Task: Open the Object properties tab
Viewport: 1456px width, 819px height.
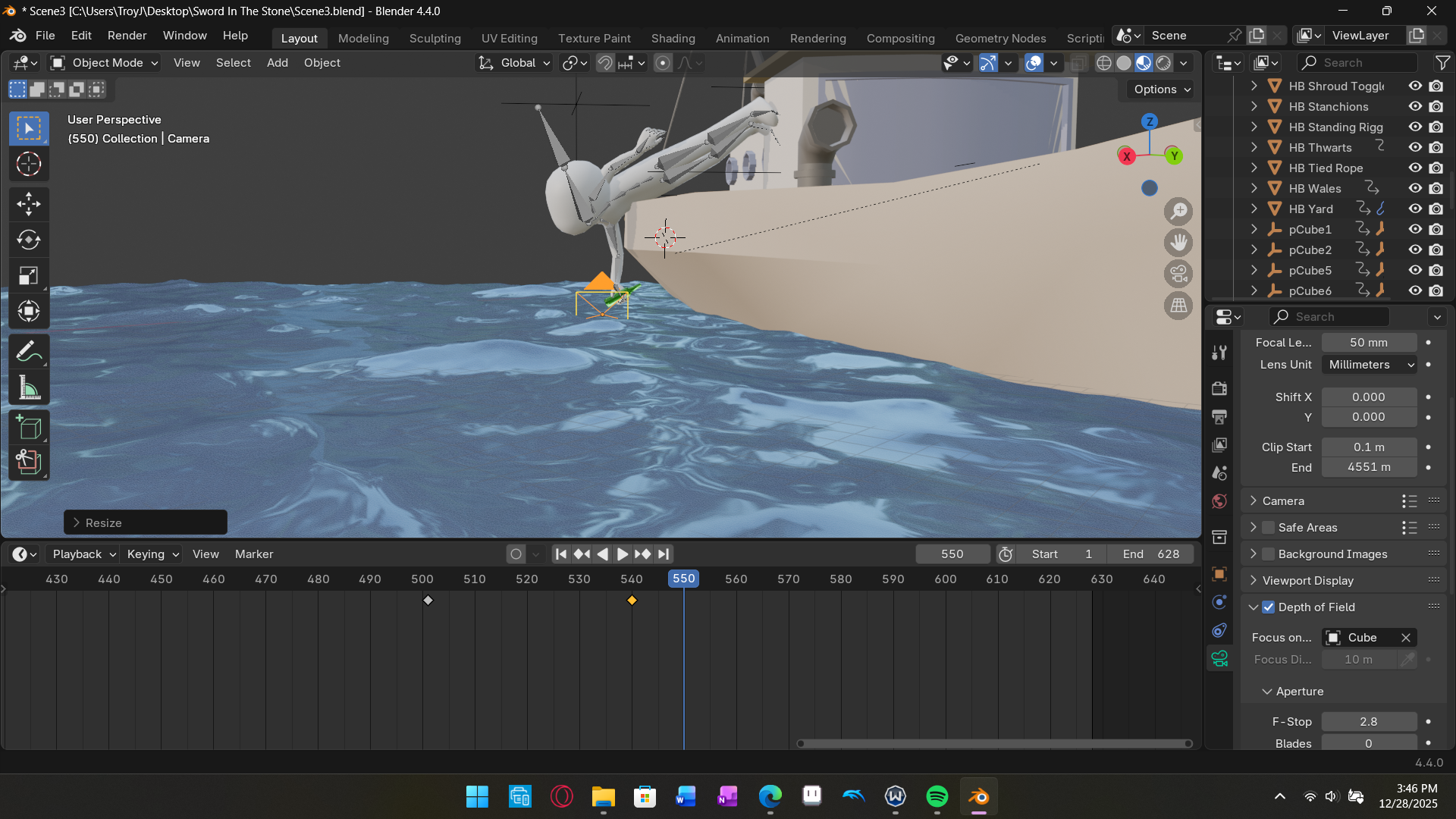Action: point(1219,574)
